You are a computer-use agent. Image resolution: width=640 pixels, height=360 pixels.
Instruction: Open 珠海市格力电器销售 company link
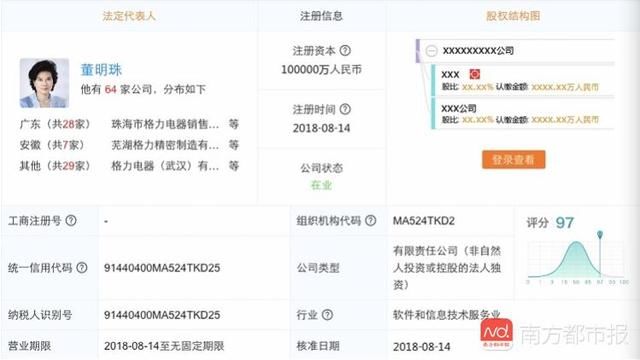[x=165, y=124]
